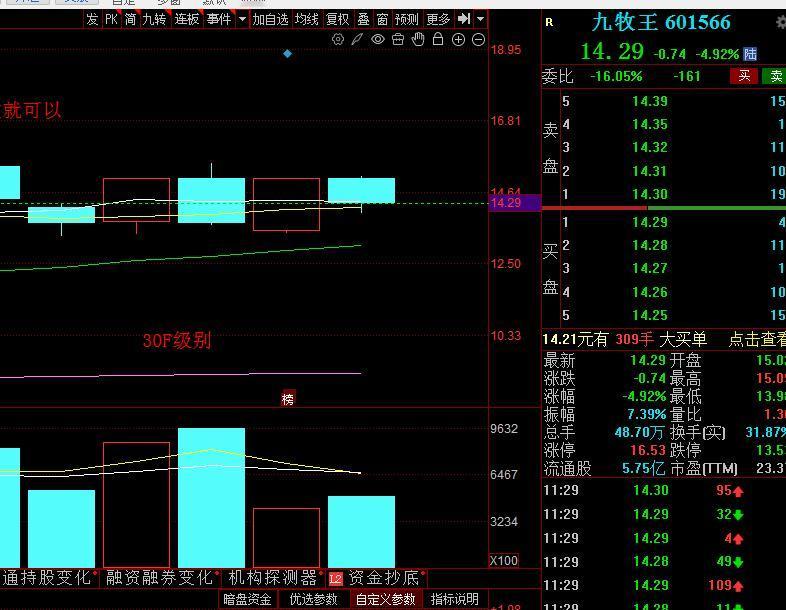Toggle the eye visibility icon above chart
The height and width of the screenshot is (610, 786).
377,40
